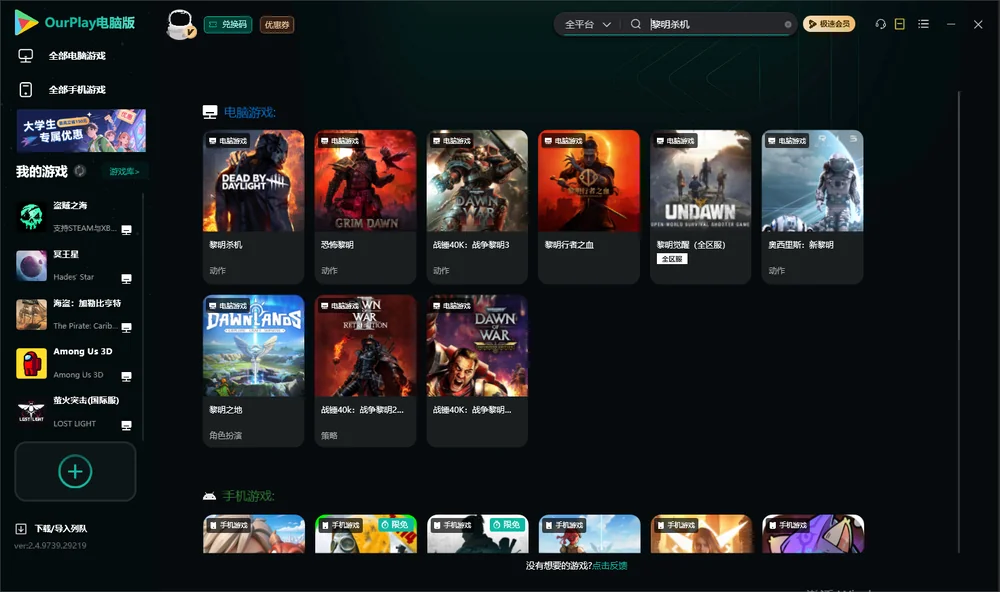Screen dimensions: 1000x592
Task: Select 全部电脑游戏 in the sidebar
Action: [77, 56]
